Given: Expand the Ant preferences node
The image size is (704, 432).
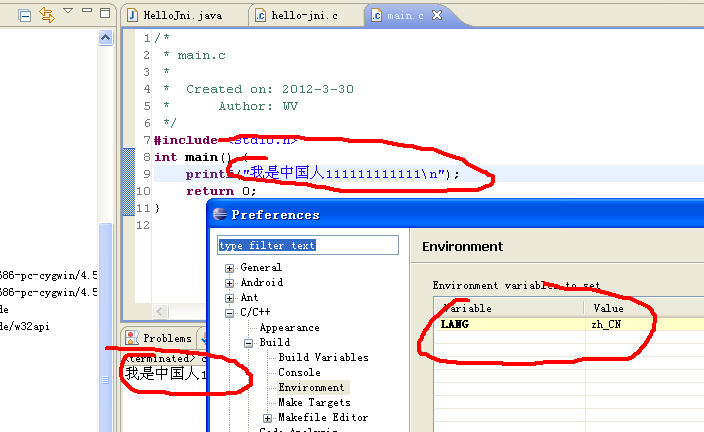Looking at the screenshot, I should (229, 298).
